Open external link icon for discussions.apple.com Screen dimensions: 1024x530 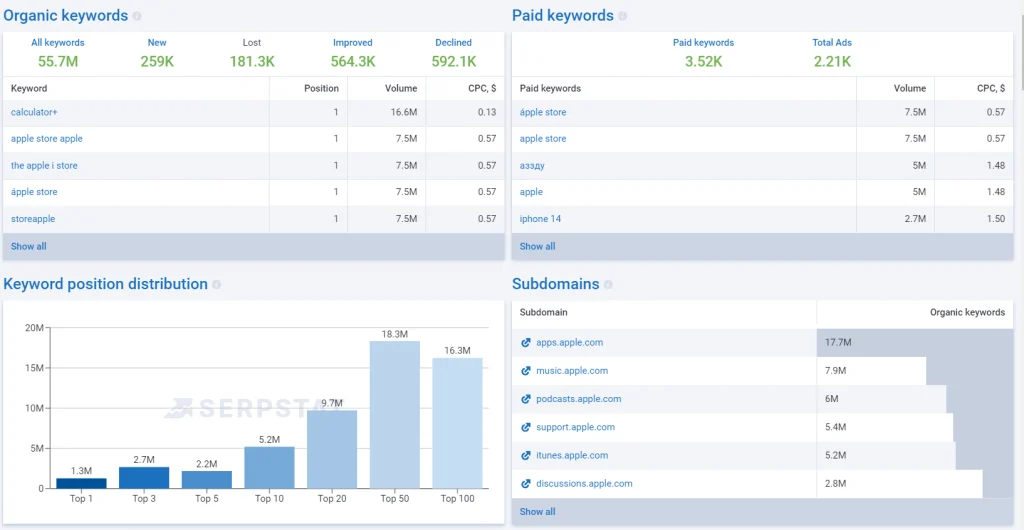coord(525,484)
